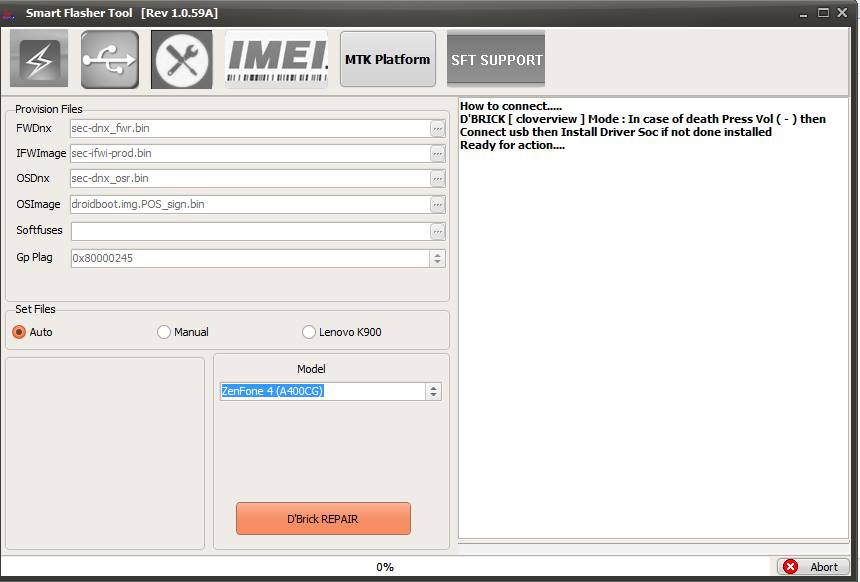The width and height of the screenshot is (860, 582).
Task: Open the SFT SUPPORT section
Action: click(x=496, y=59)
